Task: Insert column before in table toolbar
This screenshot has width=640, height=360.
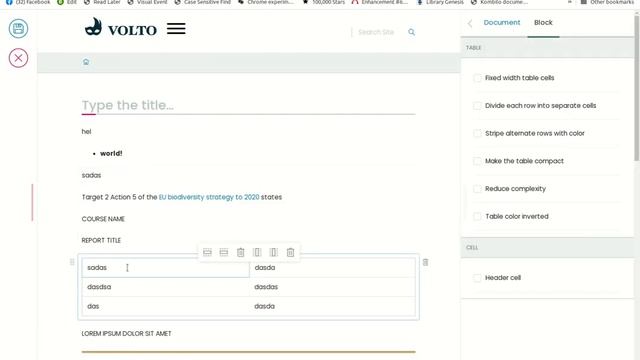Action: 257,252
